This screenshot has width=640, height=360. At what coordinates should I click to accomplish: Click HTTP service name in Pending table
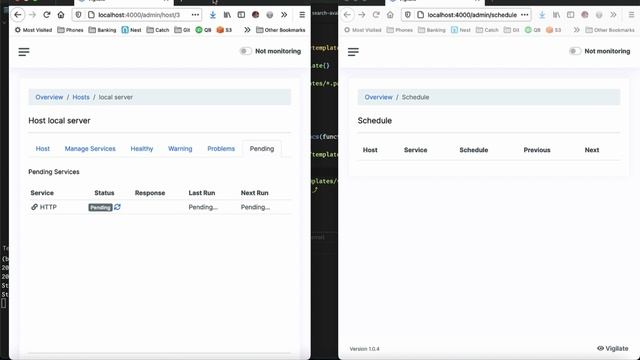(x=48, y=207)
